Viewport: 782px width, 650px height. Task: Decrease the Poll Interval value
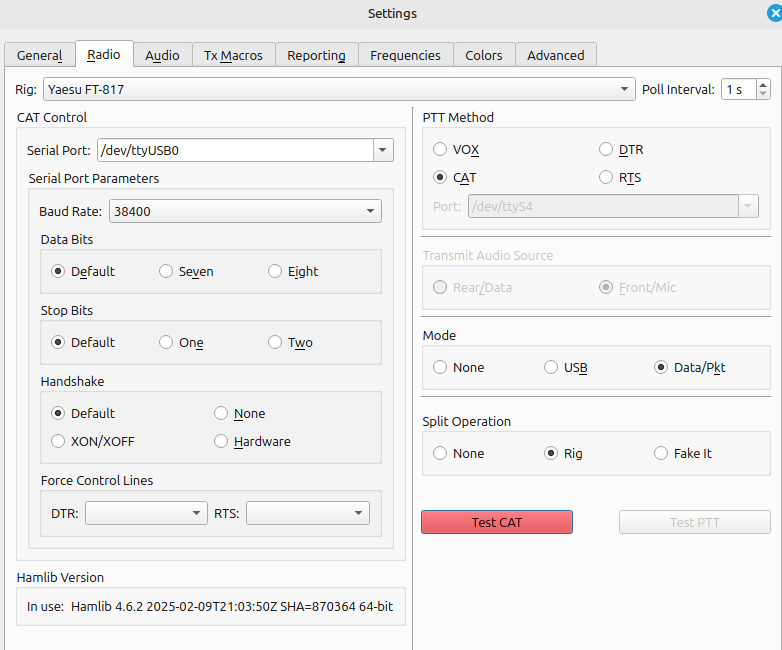coord(763,94)
